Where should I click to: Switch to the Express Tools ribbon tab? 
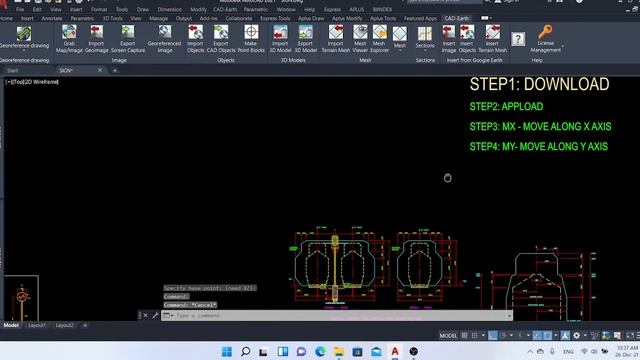(x=275, y=18)
